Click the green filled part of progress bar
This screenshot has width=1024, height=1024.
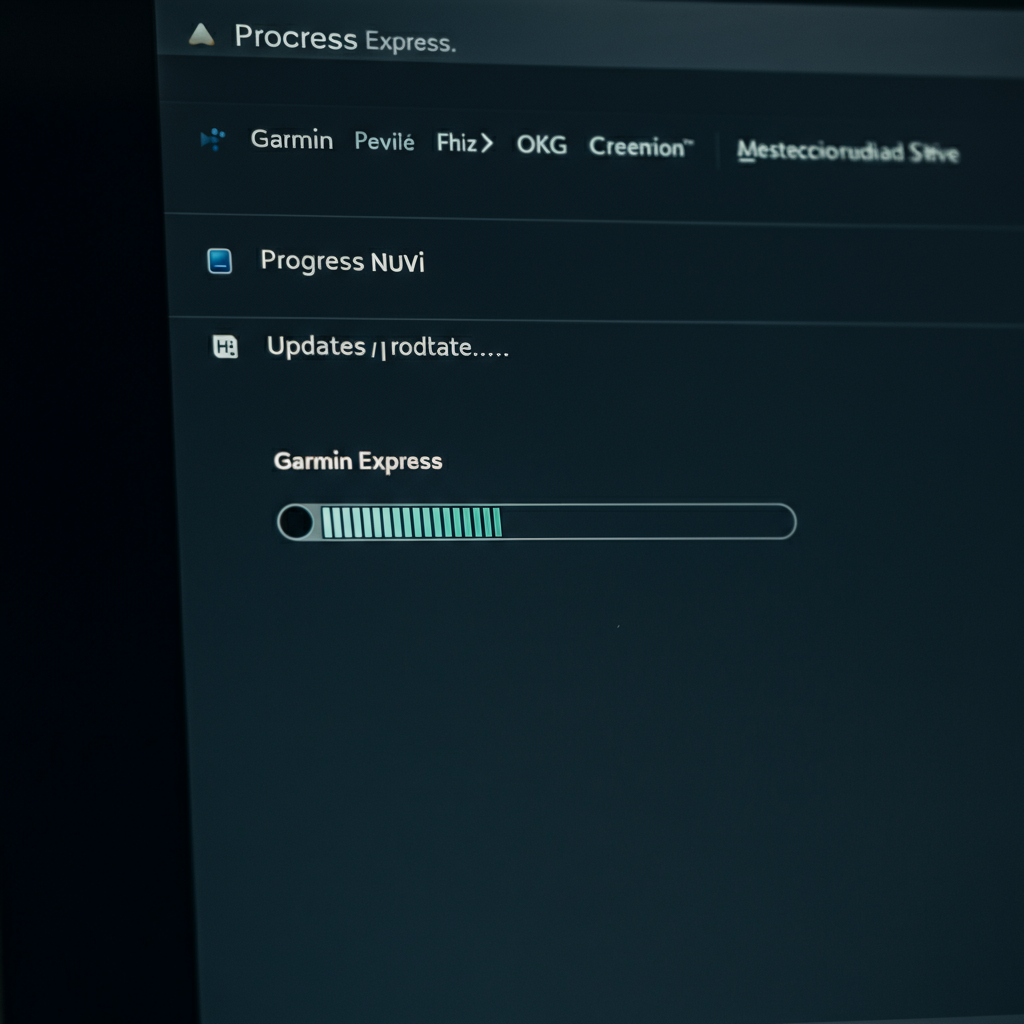pyautogui.click(x=411, y=522)
